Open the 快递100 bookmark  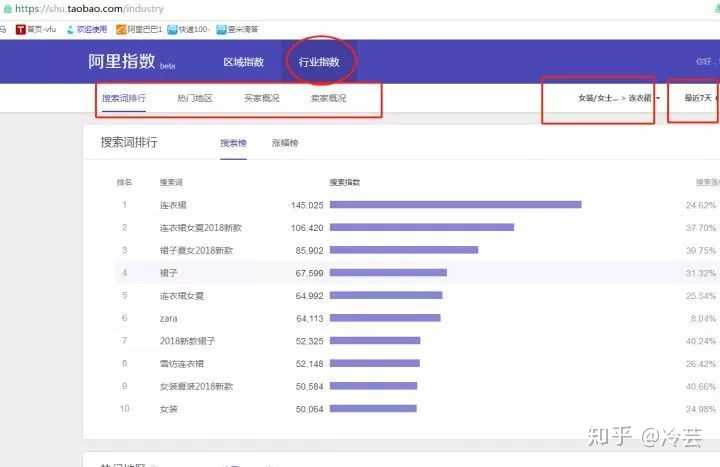click(x=189, y=29)
